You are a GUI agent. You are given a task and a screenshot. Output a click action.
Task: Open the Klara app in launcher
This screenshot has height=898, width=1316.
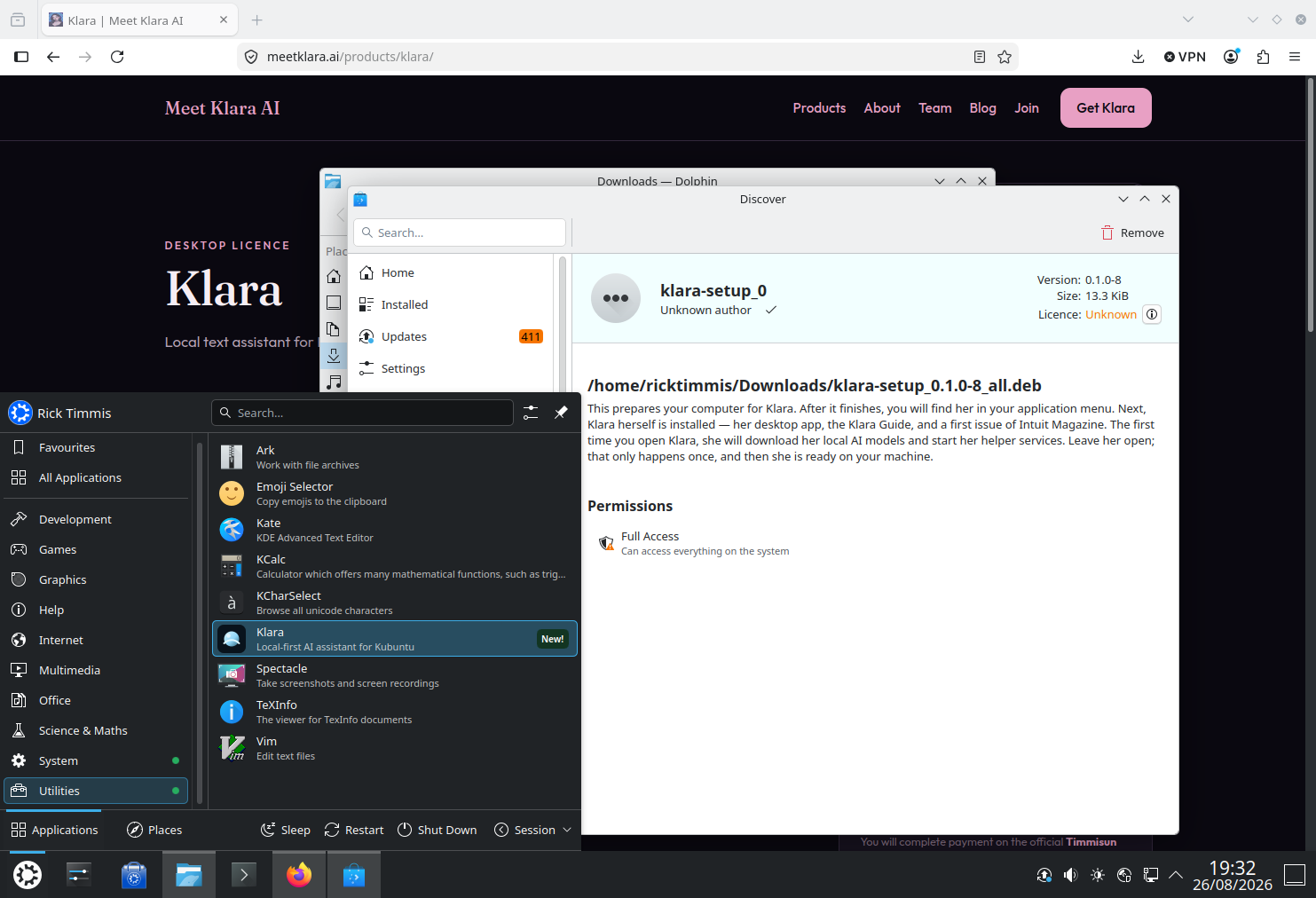coord(395,639)
